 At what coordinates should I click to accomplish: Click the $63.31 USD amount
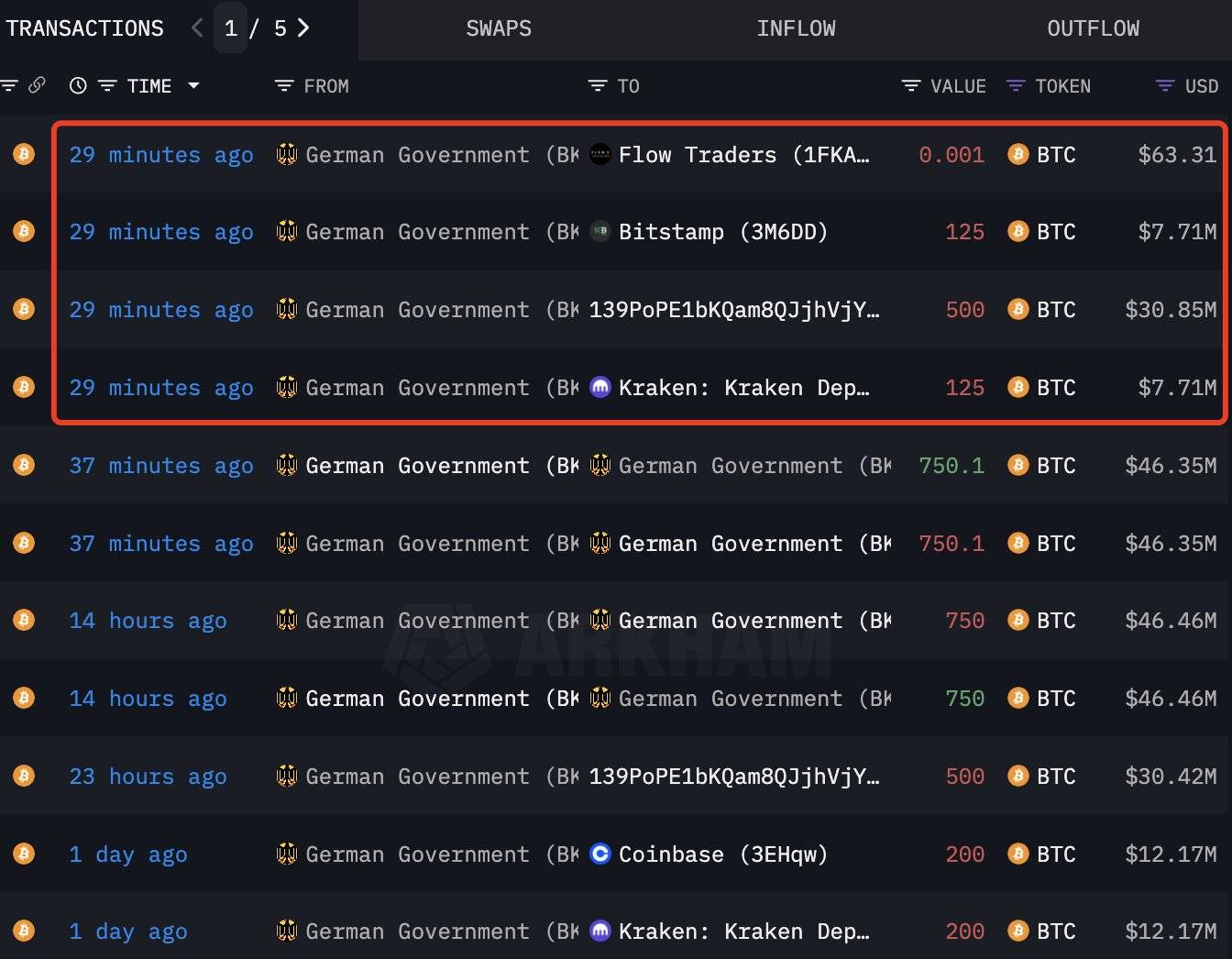point(1177,154)
